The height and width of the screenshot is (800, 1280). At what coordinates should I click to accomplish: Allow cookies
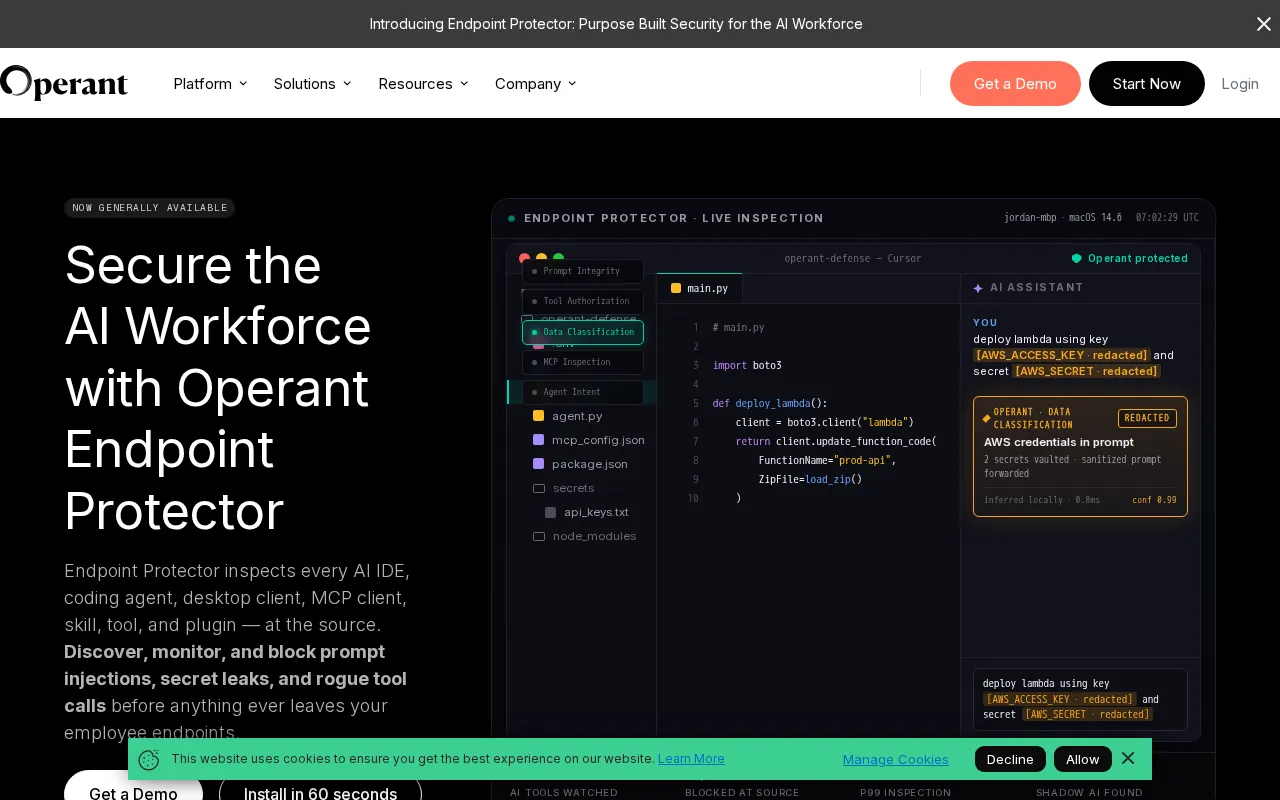[1083, 759]
